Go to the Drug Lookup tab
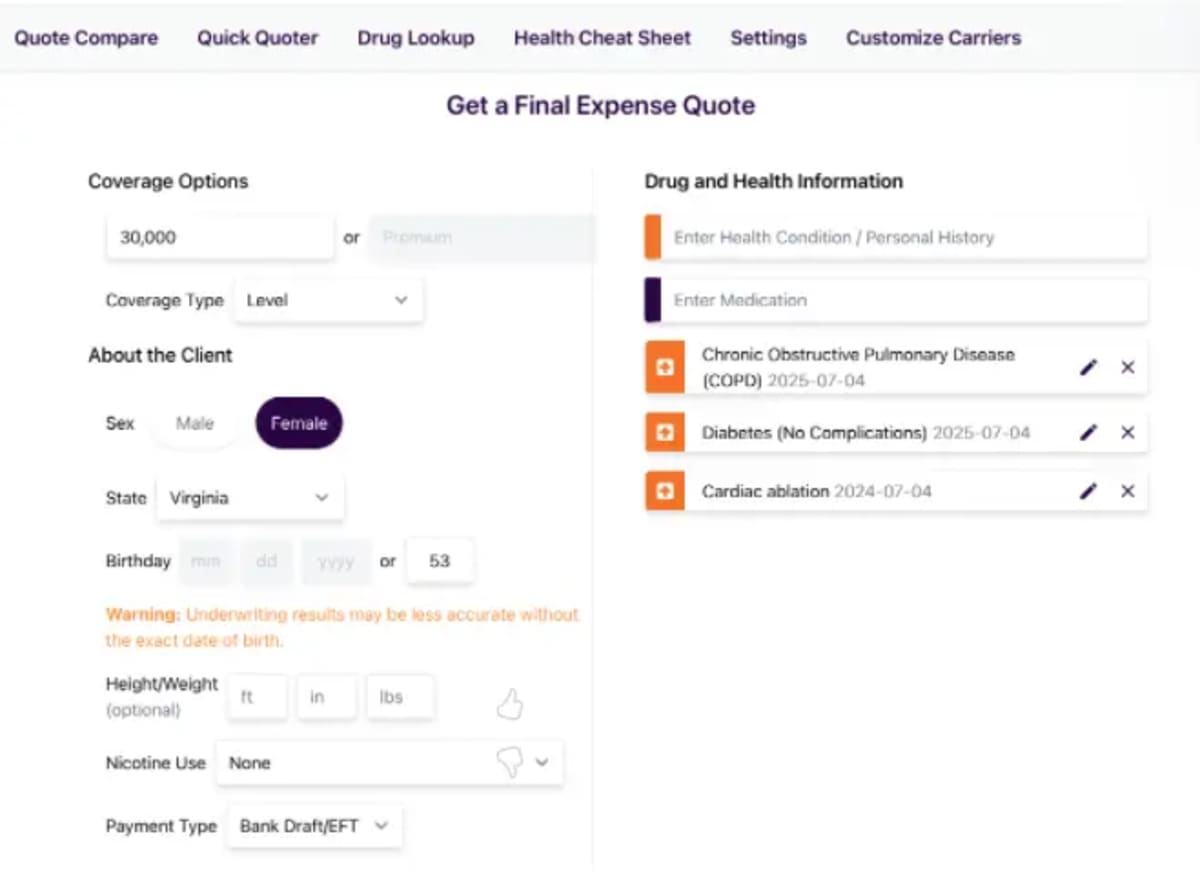The height and width of the screenshot is (896, 1200). (416, 38)
